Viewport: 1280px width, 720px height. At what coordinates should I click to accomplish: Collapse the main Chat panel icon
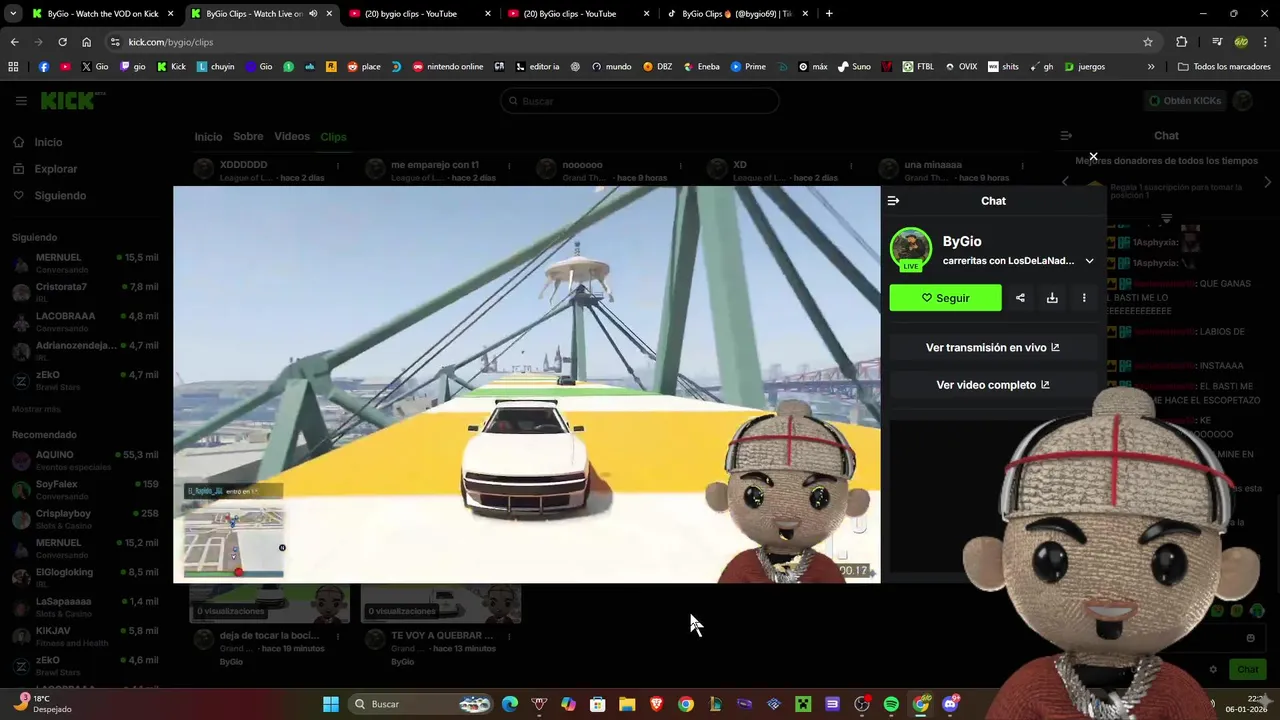pos(1066,136)
